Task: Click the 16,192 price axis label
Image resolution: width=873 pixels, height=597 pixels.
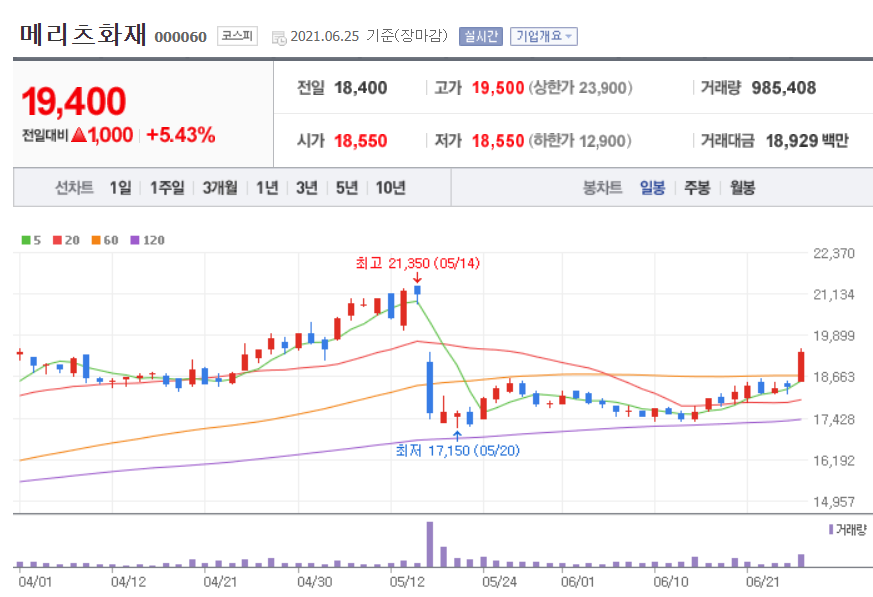Action: pyautogui.click(x=834, y=461)
